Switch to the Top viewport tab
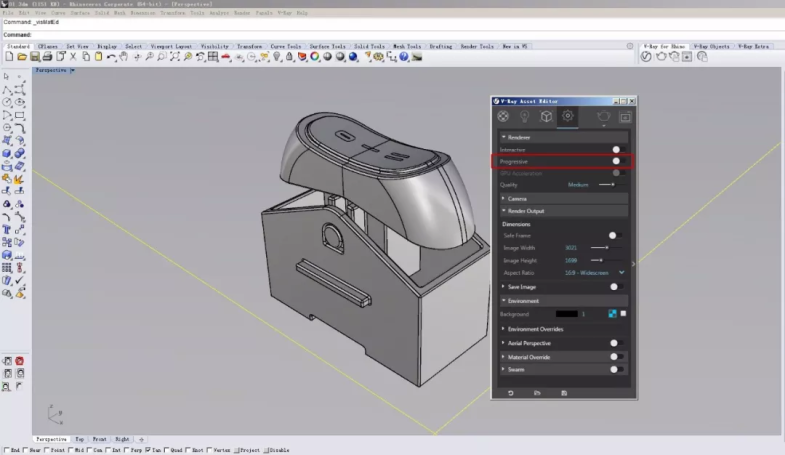This screenshot has width=785, height=455. [79, 439]
